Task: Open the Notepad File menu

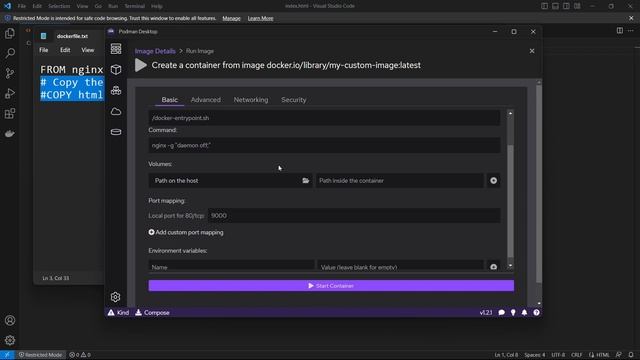Action: 44,50
